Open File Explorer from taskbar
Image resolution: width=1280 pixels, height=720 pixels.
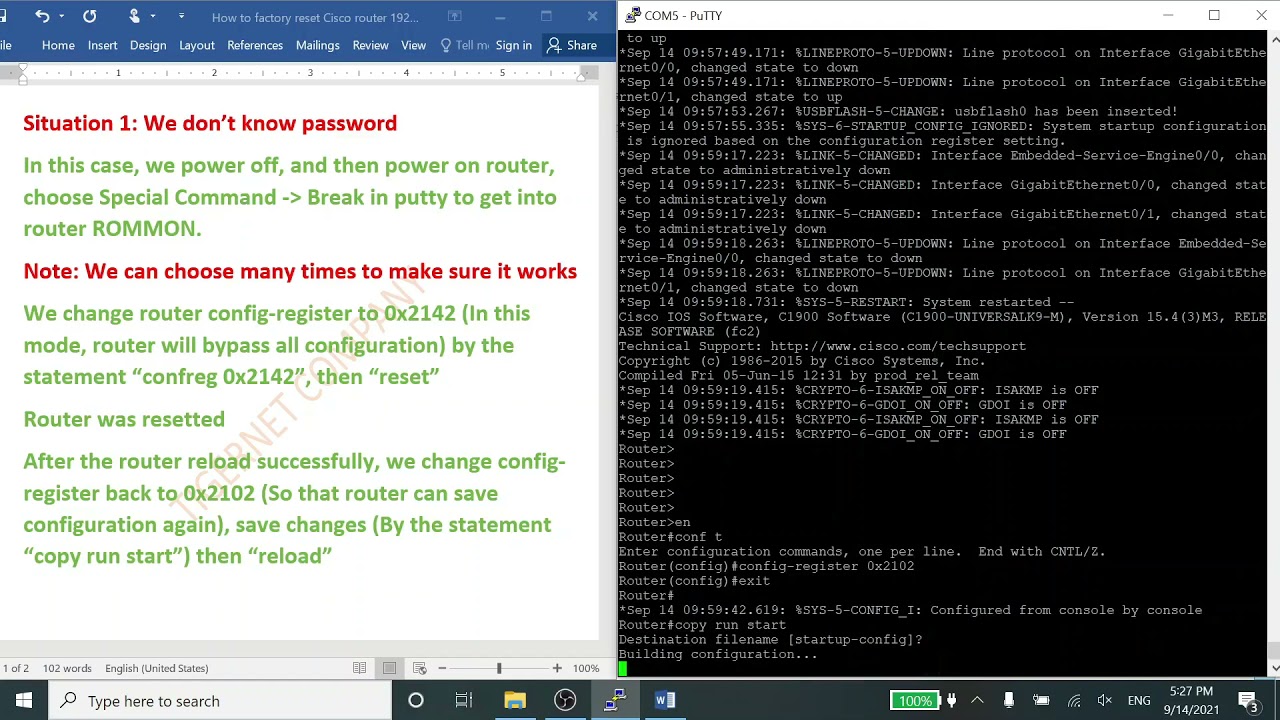coord(515,701)
